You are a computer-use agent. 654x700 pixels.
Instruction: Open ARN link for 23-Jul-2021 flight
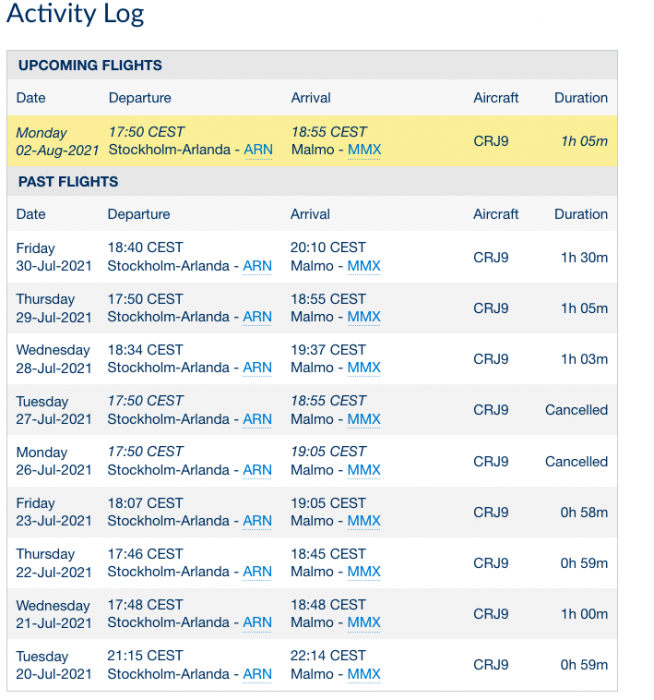click(x=258, y=521)
